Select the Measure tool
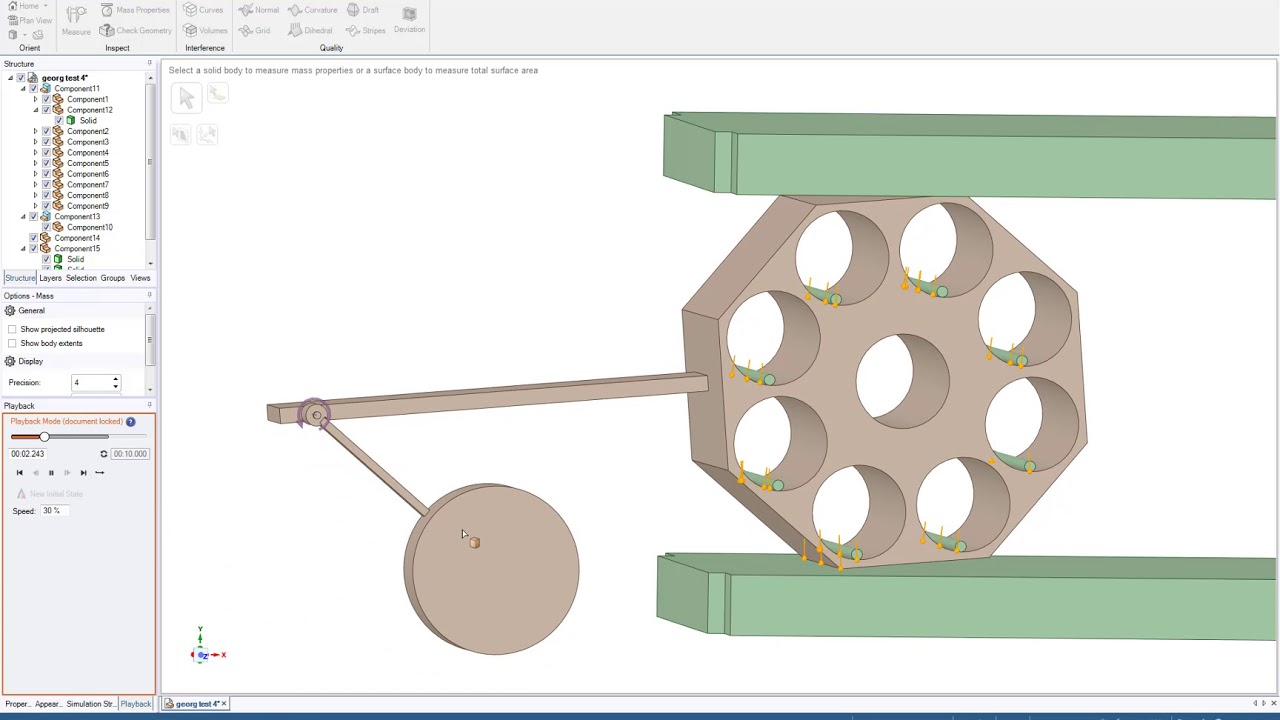Screen dimensions: 1280x720 tap(76, 20)
